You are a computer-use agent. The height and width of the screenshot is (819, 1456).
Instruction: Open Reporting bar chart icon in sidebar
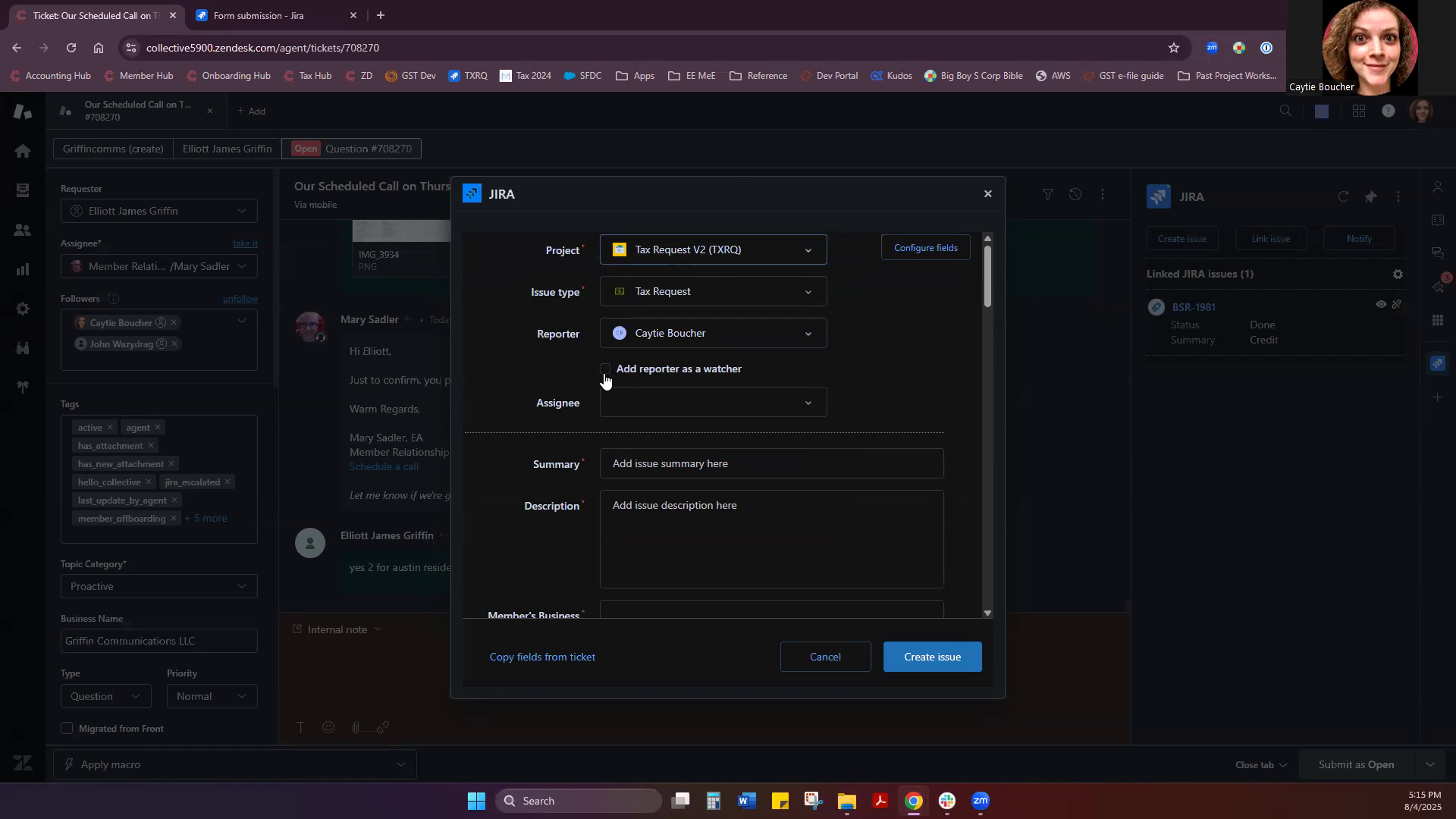coord(23,269)
